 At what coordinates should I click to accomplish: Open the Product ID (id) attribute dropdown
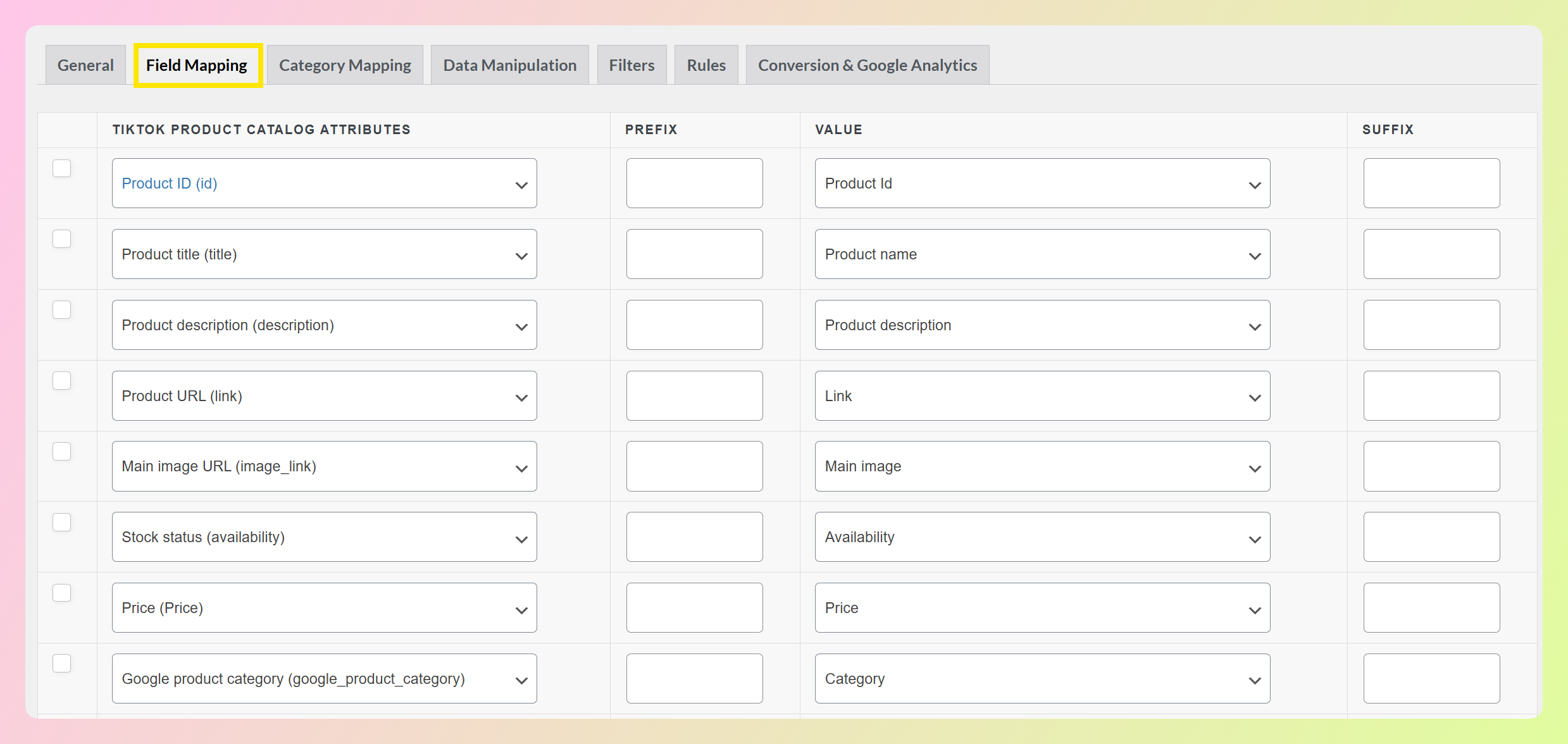(x=324, y=183)
